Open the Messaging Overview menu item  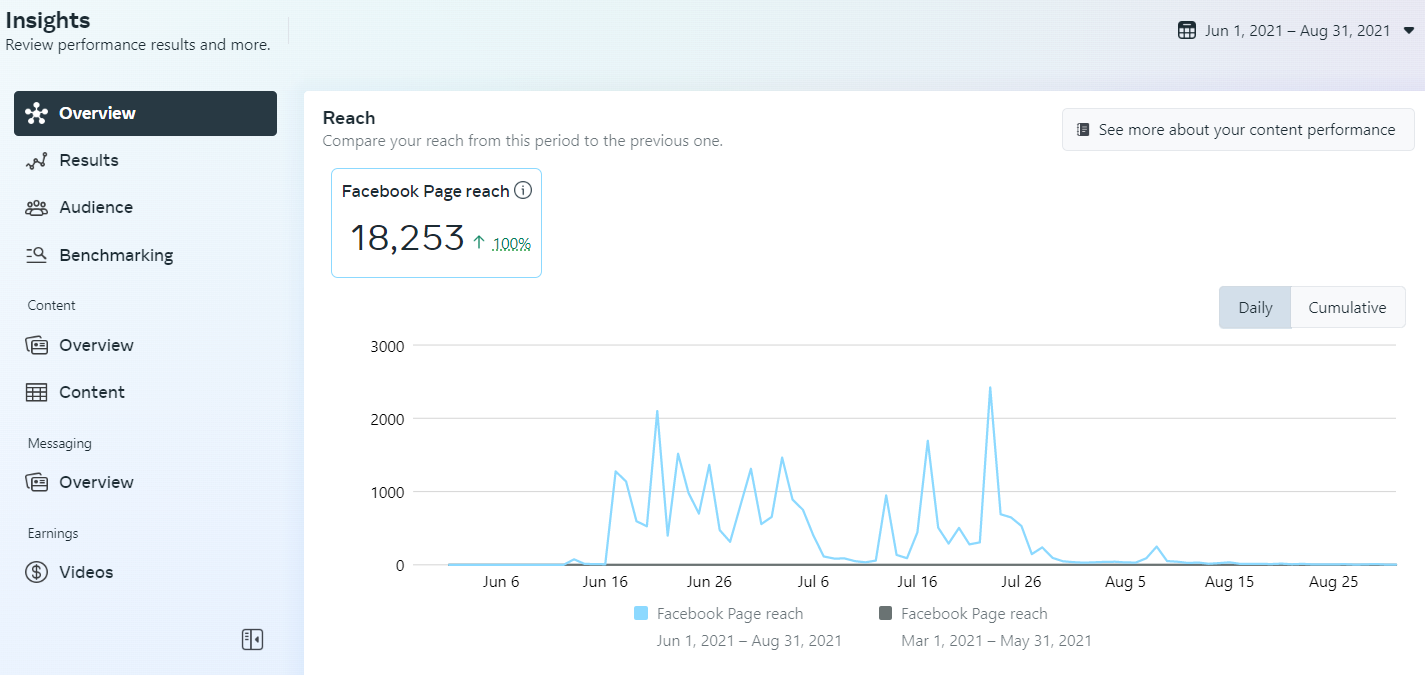(96, 482)
